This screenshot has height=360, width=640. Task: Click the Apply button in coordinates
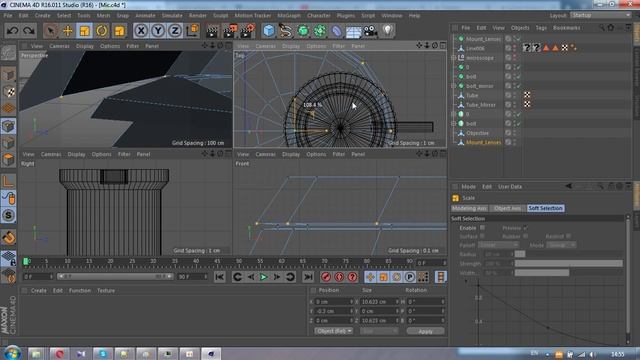[x=425, y=331]
